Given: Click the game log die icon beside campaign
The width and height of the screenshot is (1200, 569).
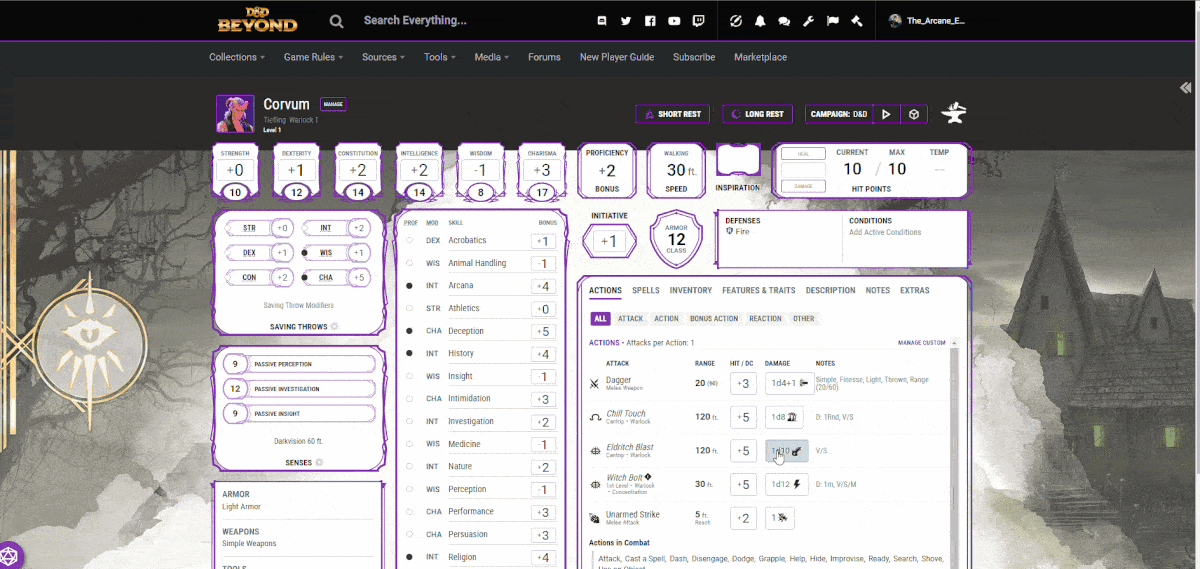Looking at the screenshot, I should [913, 114].
